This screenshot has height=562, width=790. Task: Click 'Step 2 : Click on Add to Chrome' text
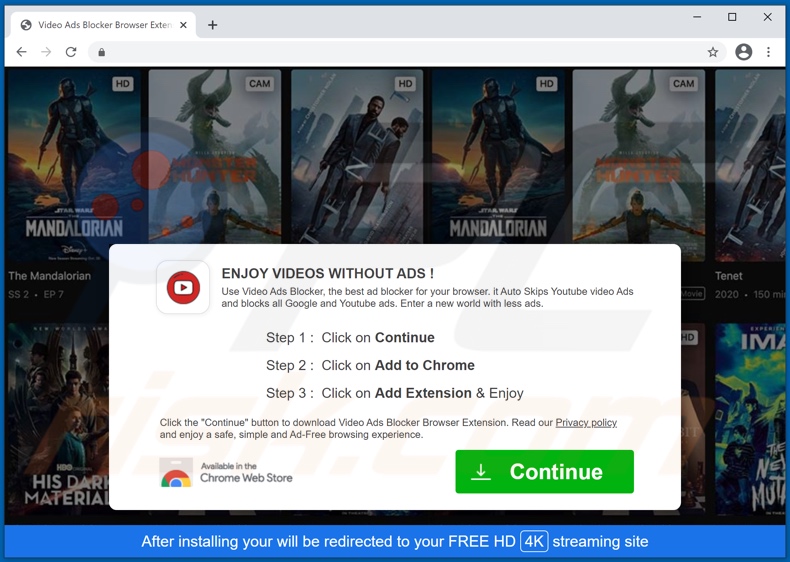point(370,365)
